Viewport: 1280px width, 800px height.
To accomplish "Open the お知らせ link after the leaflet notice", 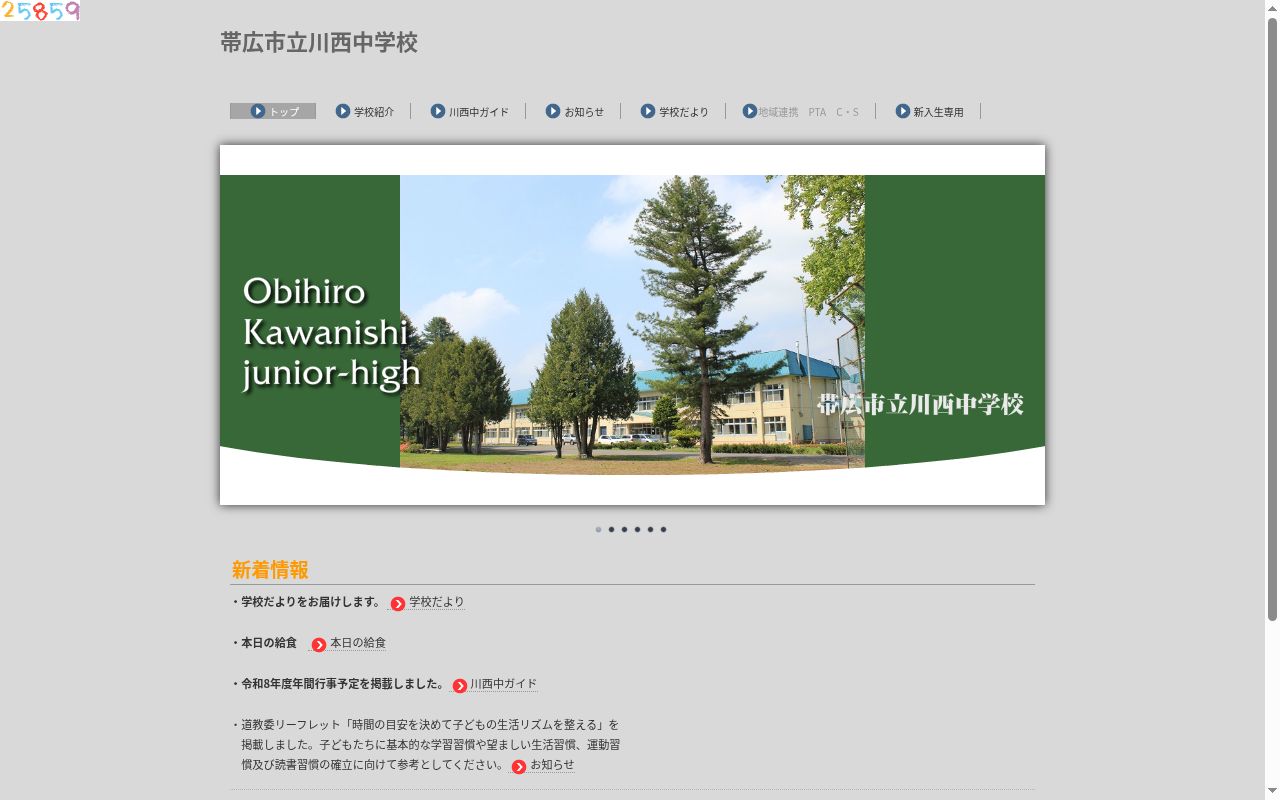I will [543, 765].
